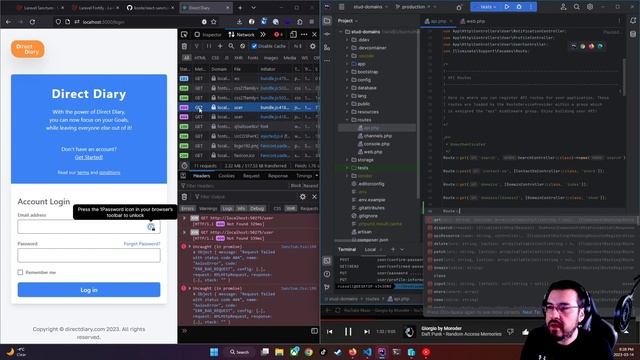This screenshot has height=360, width=640.
Task: Expand the database folder in project tree
Action: tap(347, 88)
